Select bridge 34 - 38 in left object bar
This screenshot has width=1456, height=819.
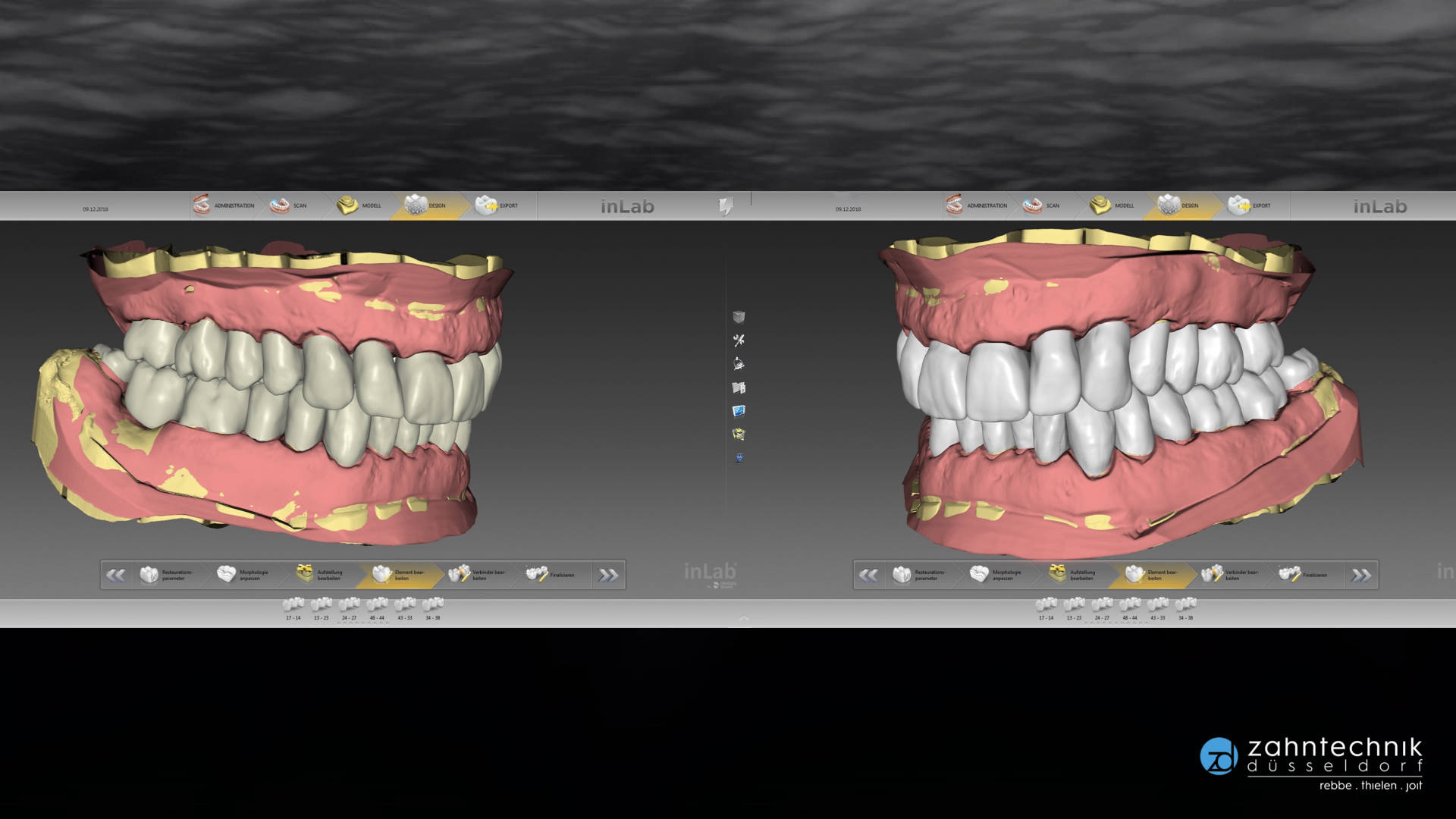point(432,609)
